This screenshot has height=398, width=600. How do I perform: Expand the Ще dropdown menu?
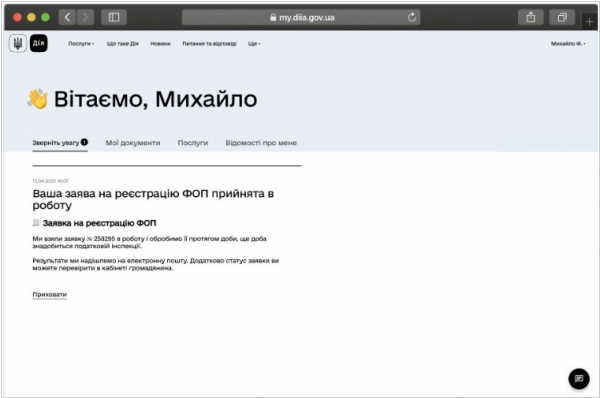pos(254,44)
